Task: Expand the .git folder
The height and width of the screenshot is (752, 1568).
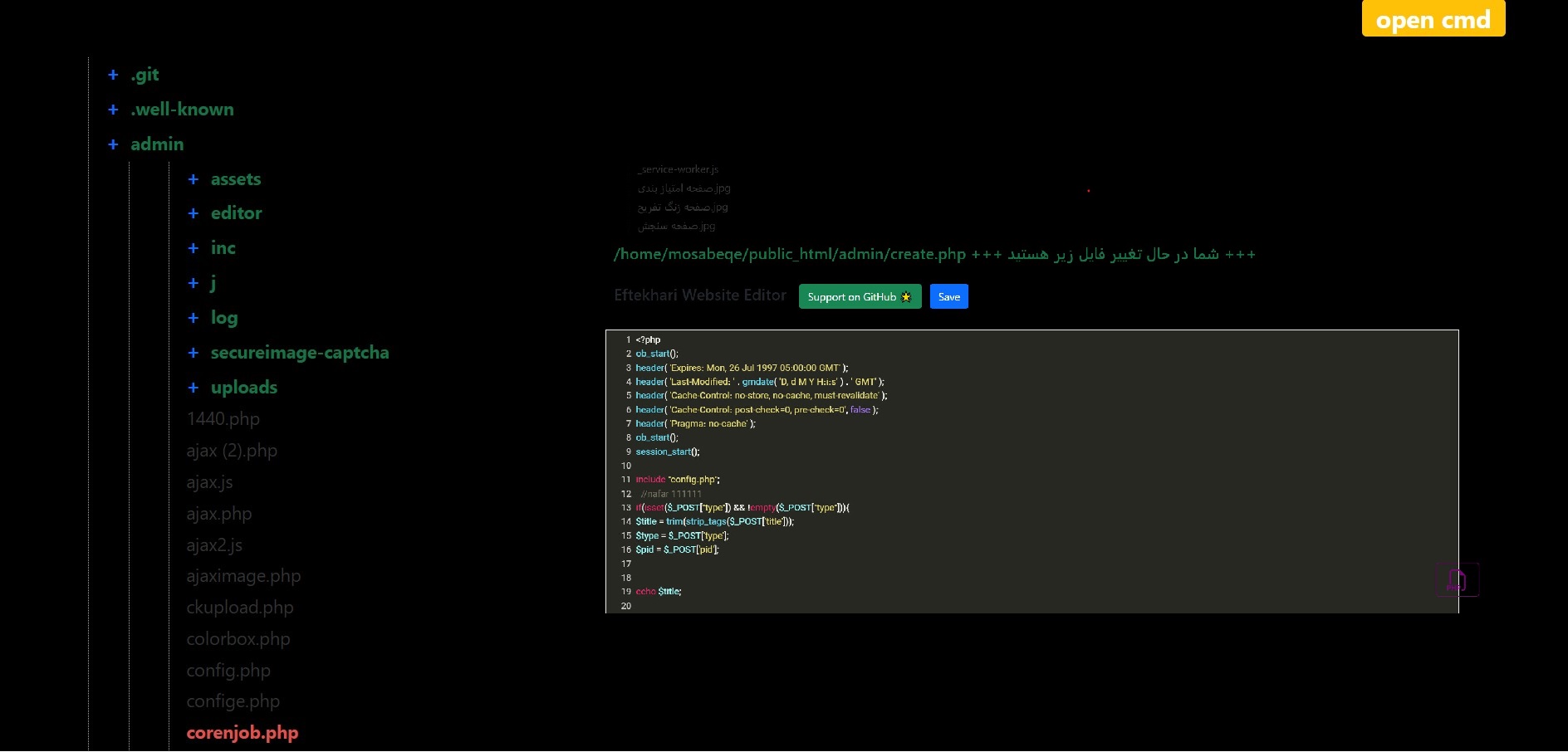Action: (113, 75)
